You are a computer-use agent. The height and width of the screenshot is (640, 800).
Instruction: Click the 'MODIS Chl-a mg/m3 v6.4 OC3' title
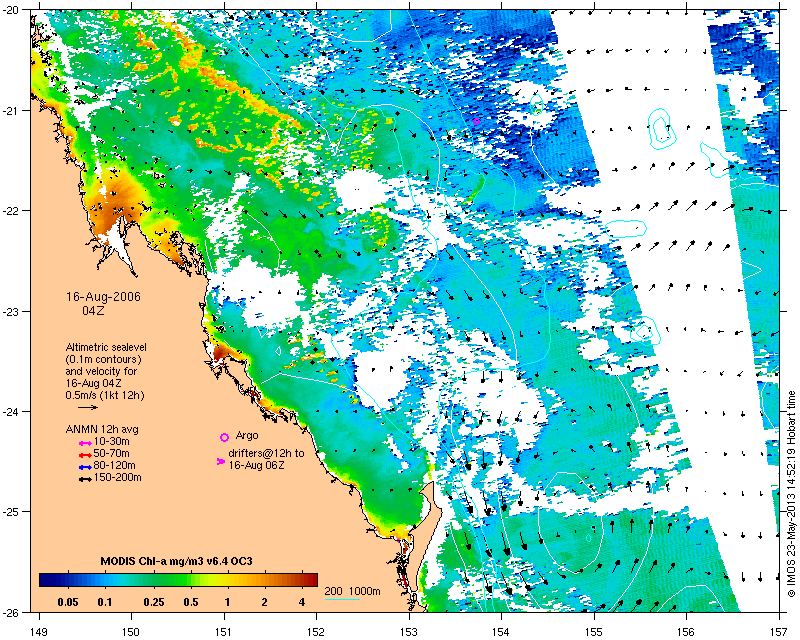click(176, 561)
